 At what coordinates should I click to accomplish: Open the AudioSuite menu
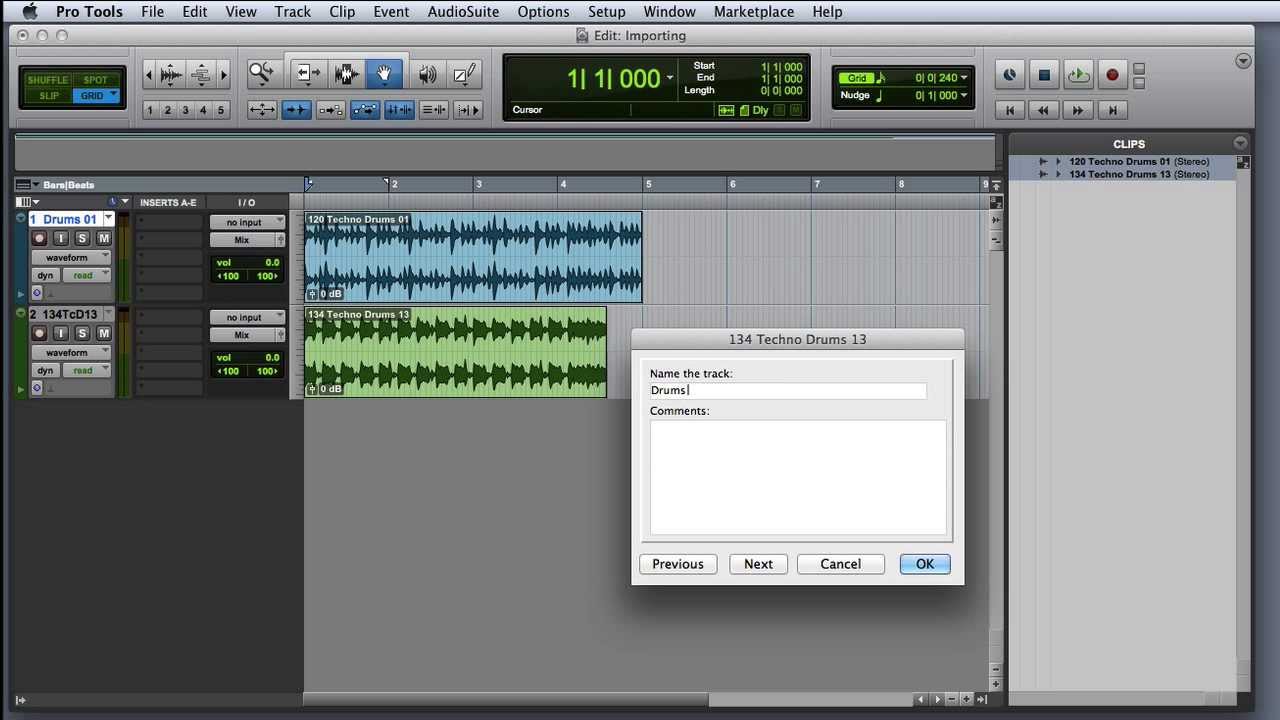click(463, 12)
